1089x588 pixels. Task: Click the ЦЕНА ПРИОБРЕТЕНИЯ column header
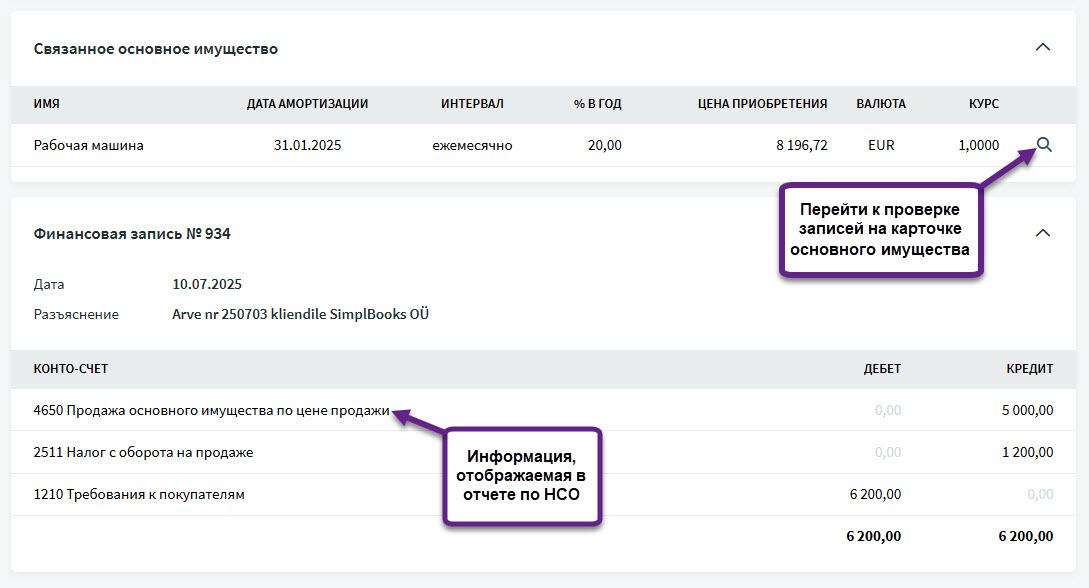coord(762,104)
